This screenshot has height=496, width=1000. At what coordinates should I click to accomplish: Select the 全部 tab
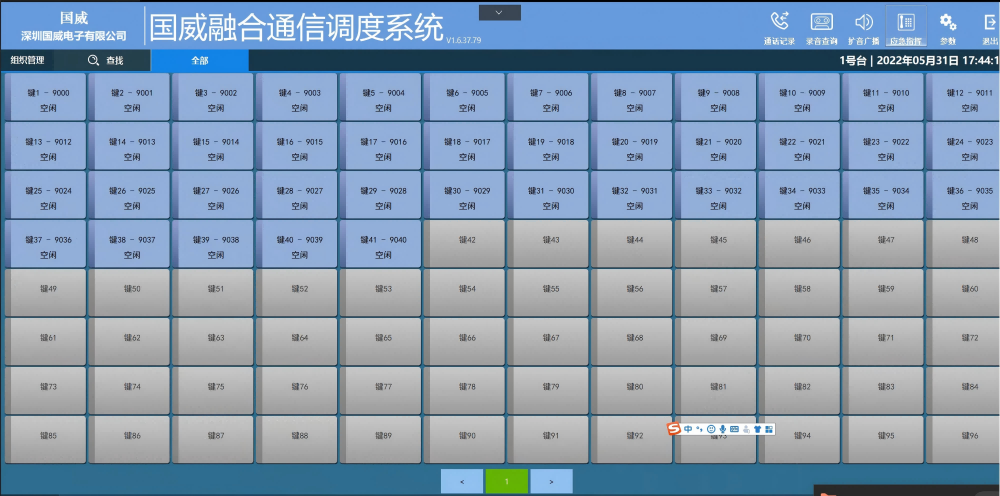[x=200, y=61]
